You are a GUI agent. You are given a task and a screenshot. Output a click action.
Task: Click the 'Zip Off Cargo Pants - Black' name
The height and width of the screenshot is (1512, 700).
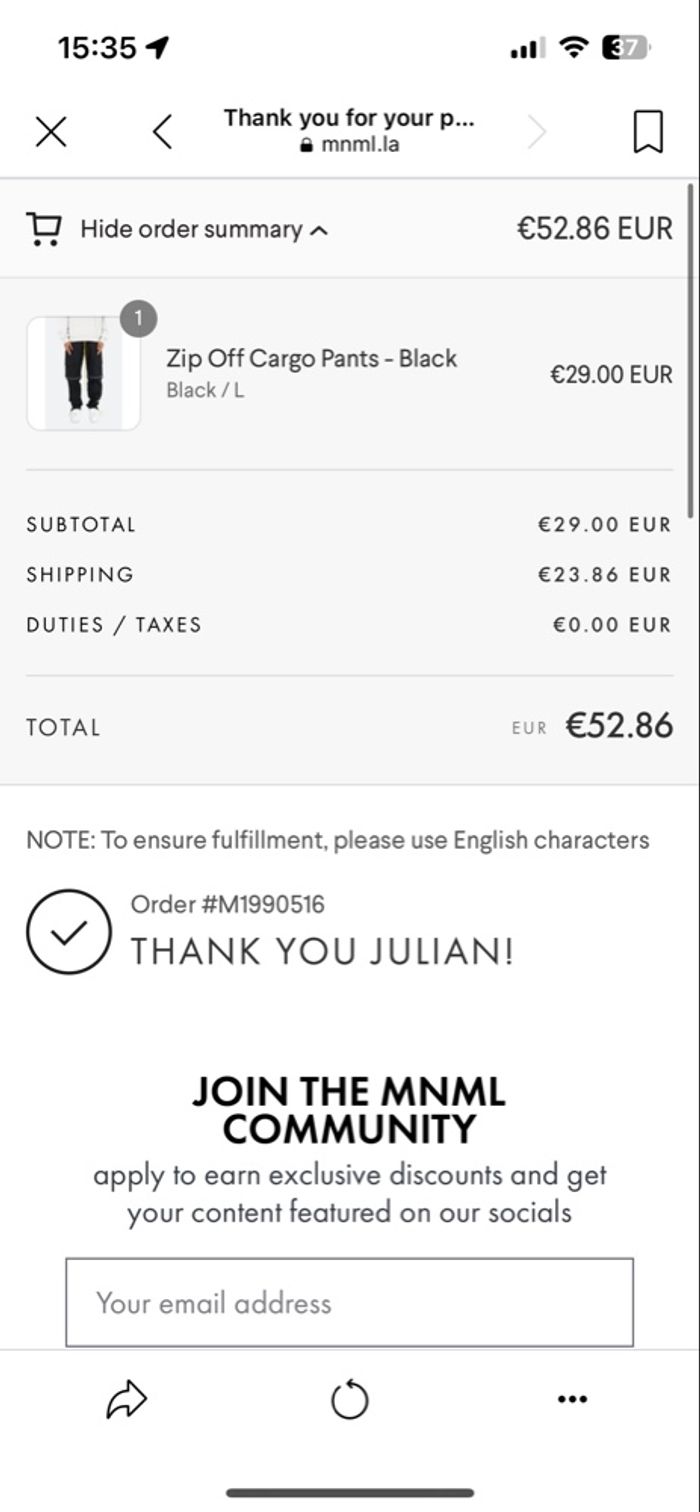(311, 359)
